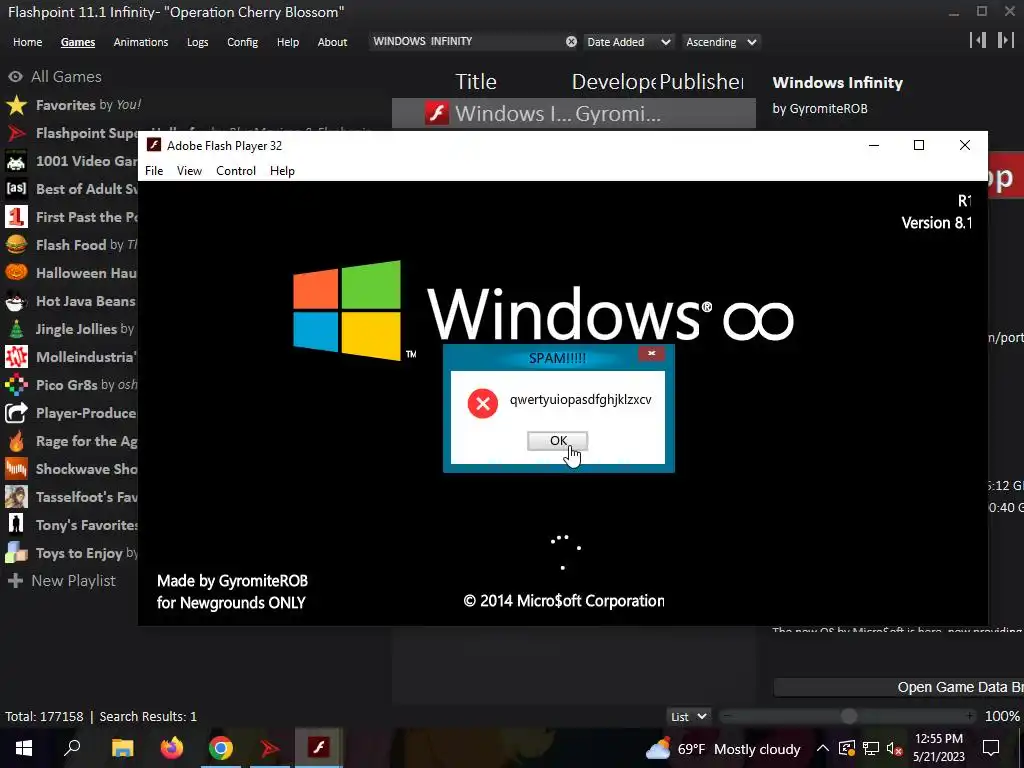Open the Help menu in Adobe Flash Player
This screenshot has height=768, width=1024.
(282, 170)
